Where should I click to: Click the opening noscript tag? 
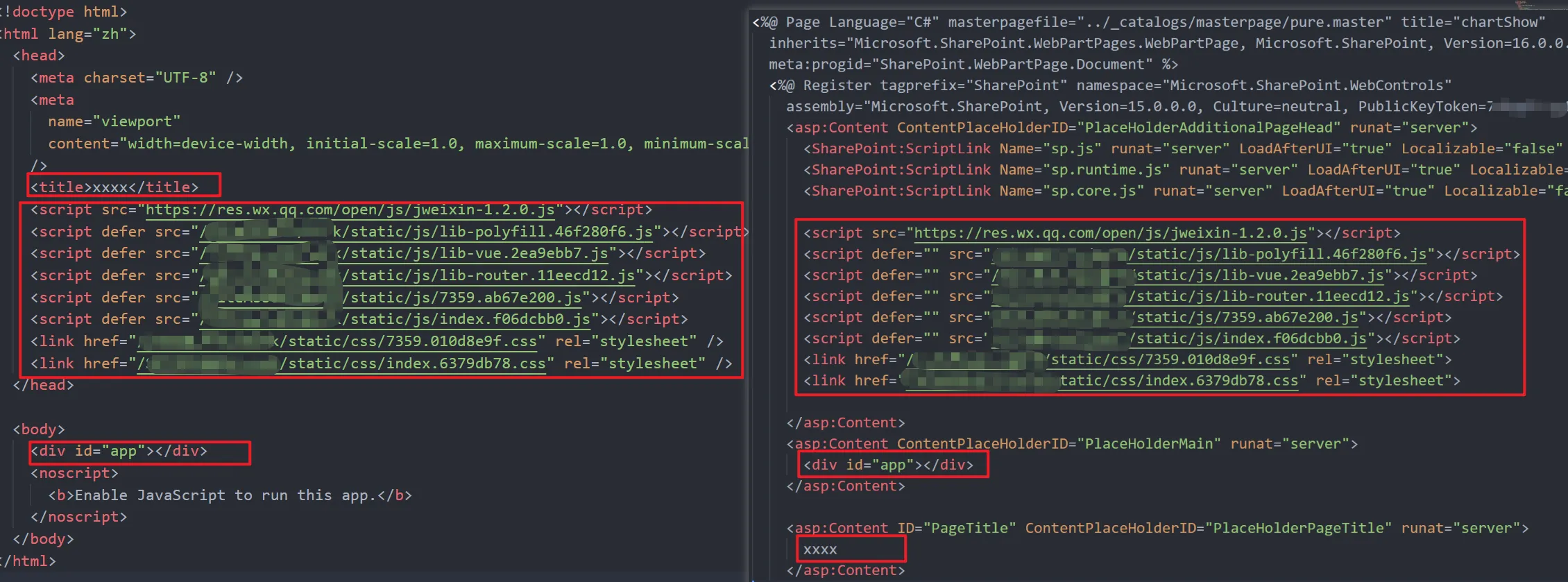74,473
